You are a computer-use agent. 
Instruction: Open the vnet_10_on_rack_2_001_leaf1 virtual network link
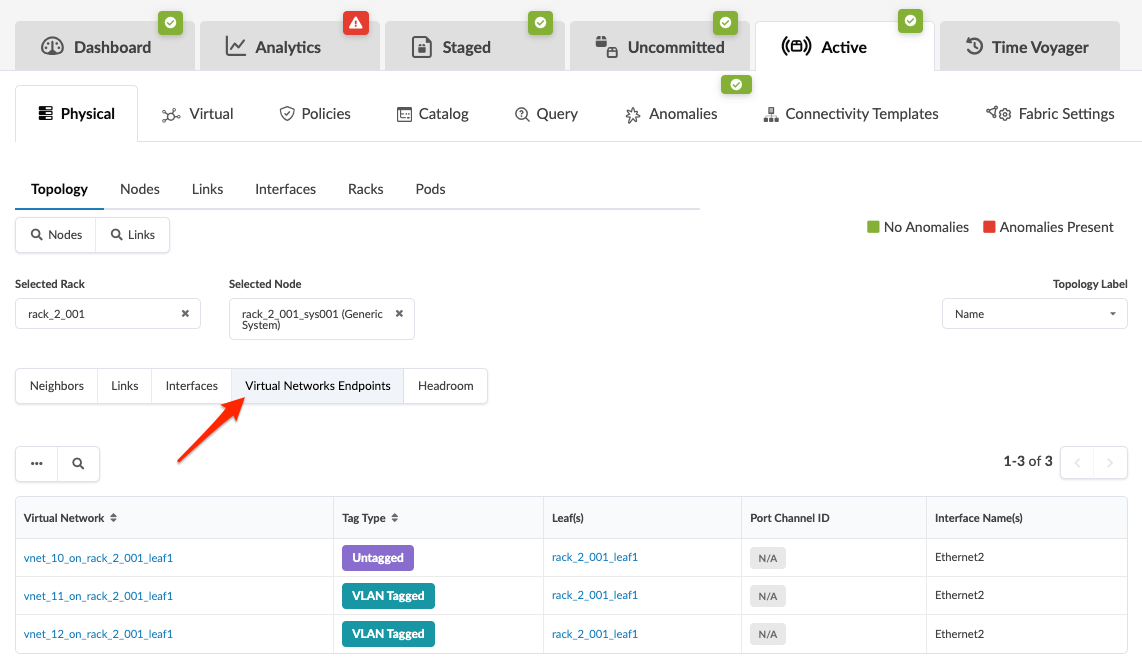(98, 558)
